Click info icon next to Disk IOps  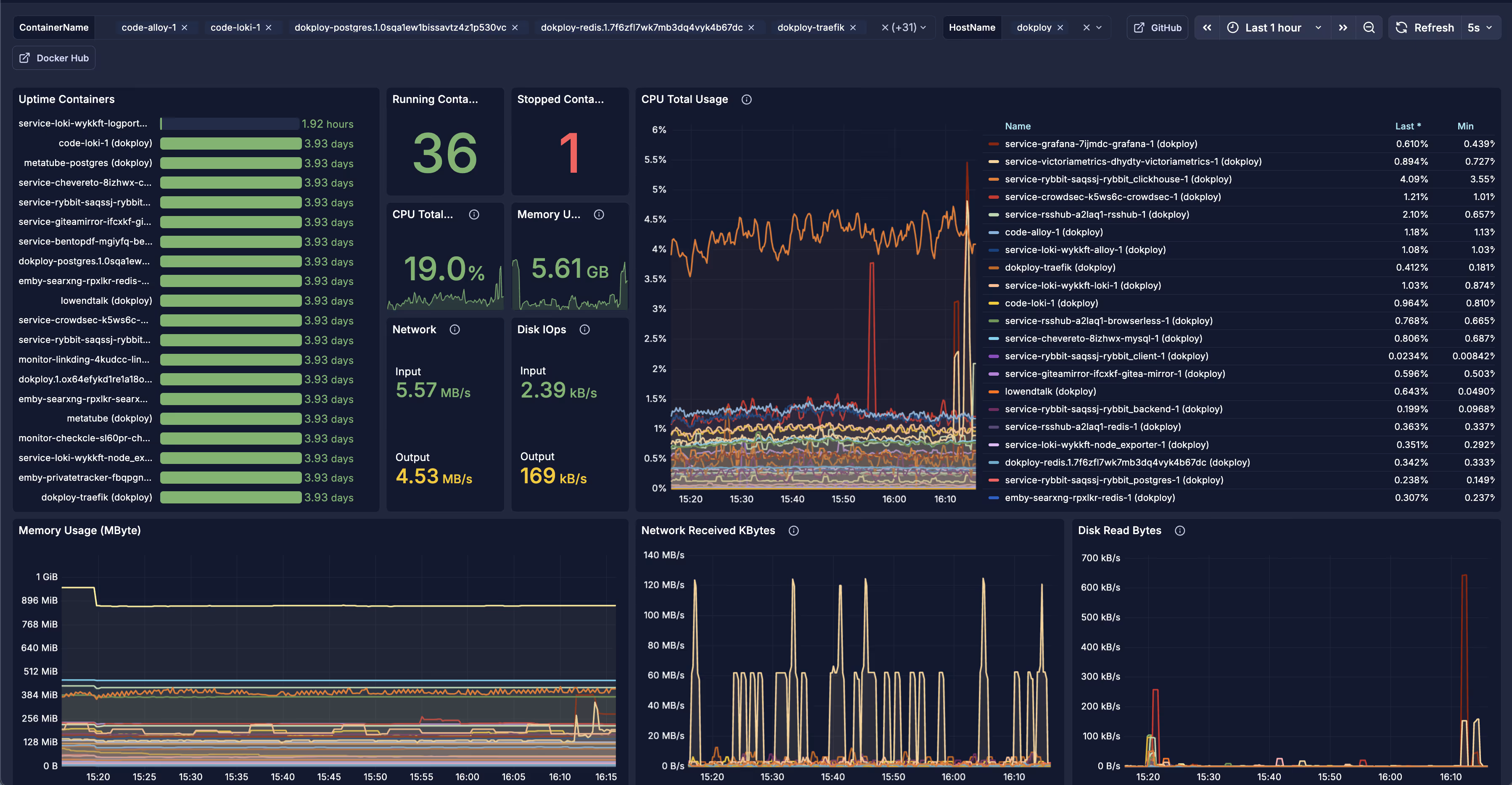[584, 330]
